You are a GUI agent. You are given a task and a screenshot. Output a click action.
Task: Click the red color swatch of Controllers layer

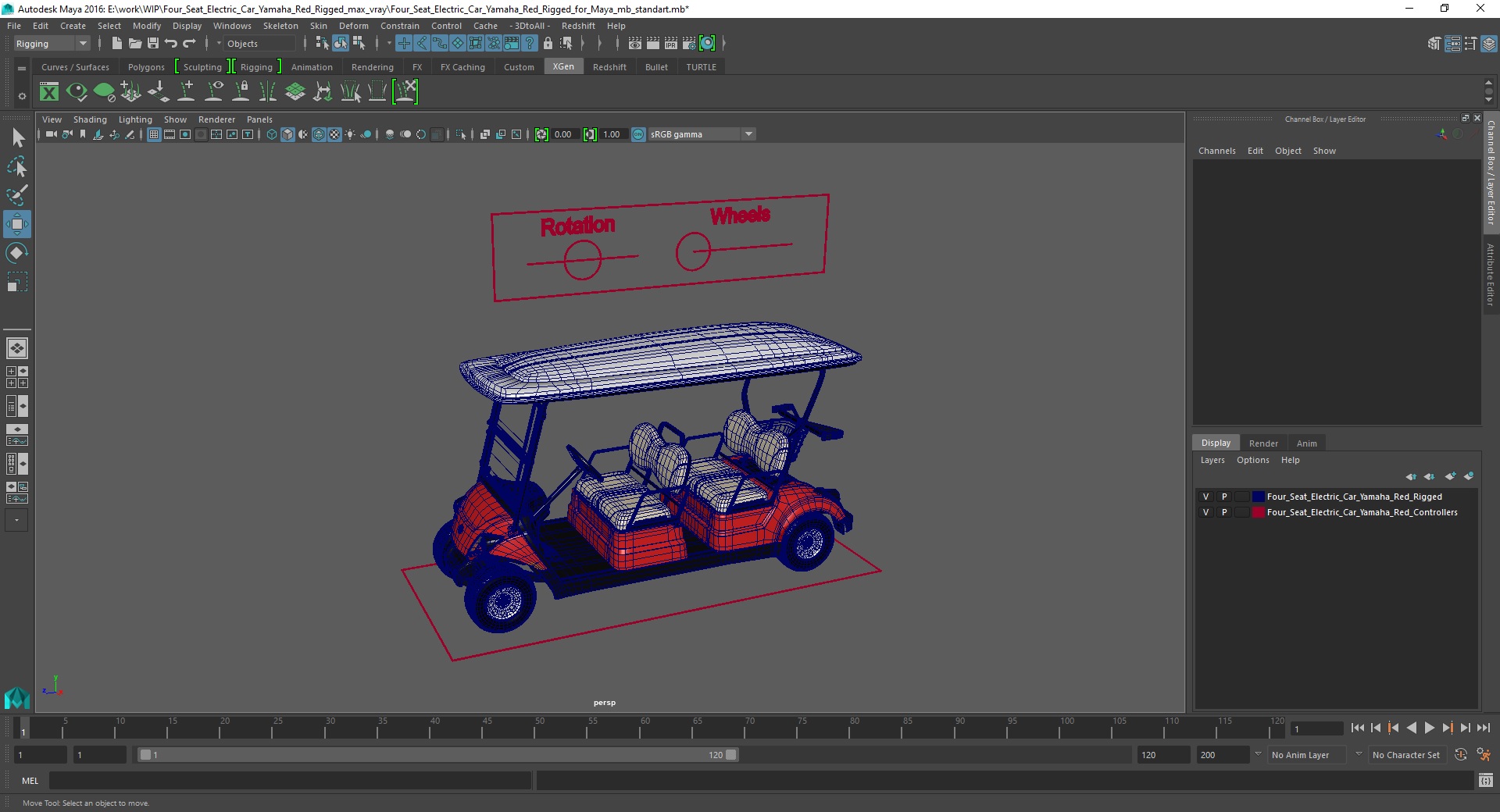click(x=1258, y=512)
